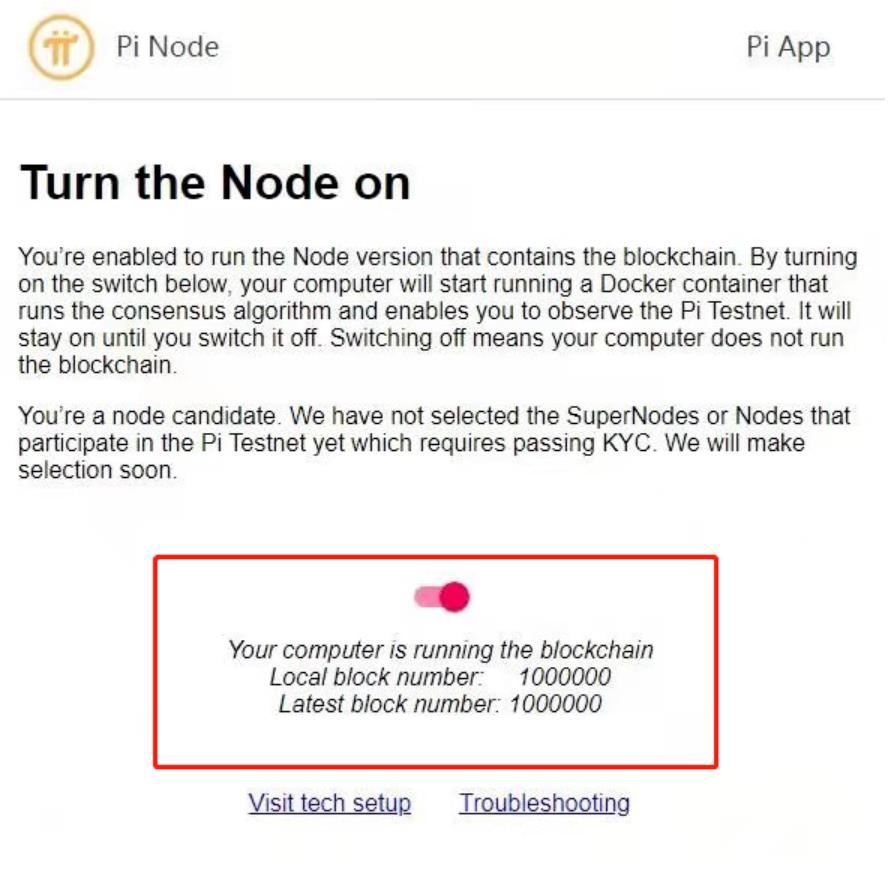Open the Pi App header link
This screenshot has height=869, width=892.
click(x=788, y=47)
